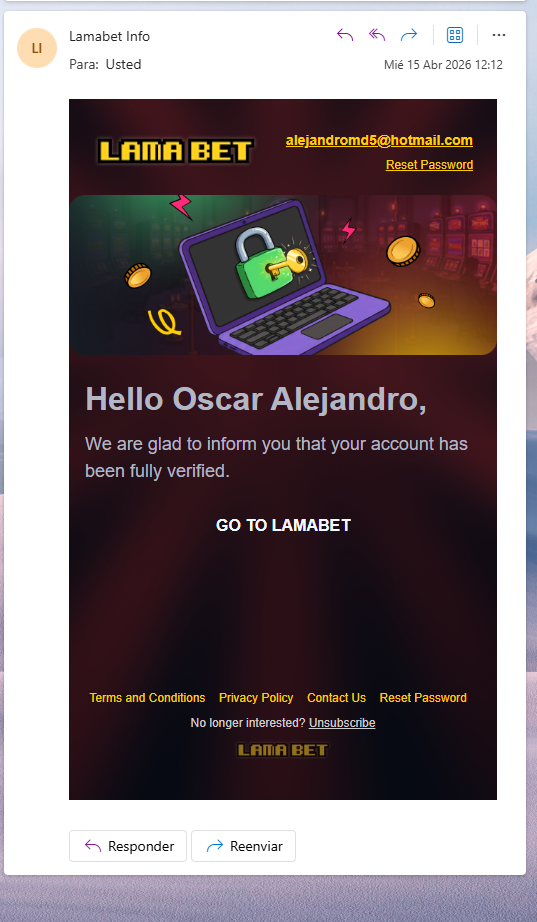Click the Lama Bet logo at top
The height and width of the screenshot is (922, 537).
(175, 152)
